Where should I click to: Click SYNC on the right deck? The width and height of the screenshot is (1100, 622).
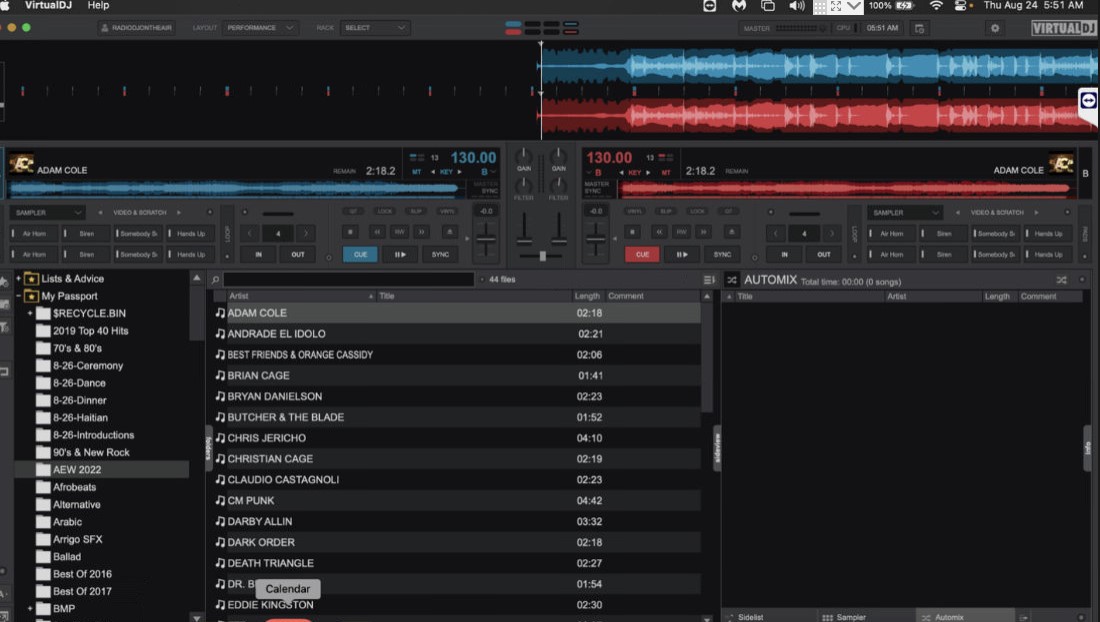tap(723, 255)
